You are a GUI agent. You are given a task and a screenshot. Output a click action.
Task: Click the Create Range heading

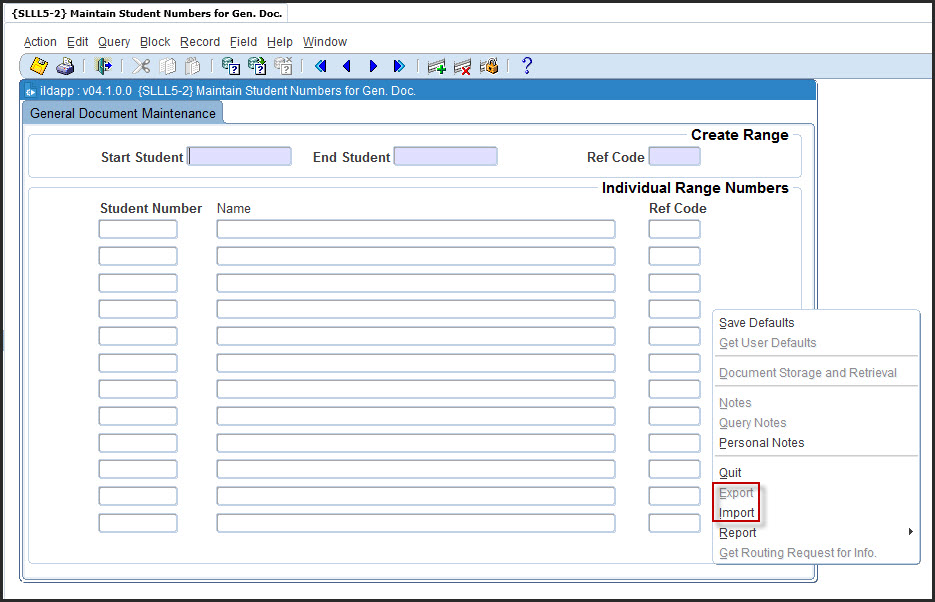click(x=740, y=135)
